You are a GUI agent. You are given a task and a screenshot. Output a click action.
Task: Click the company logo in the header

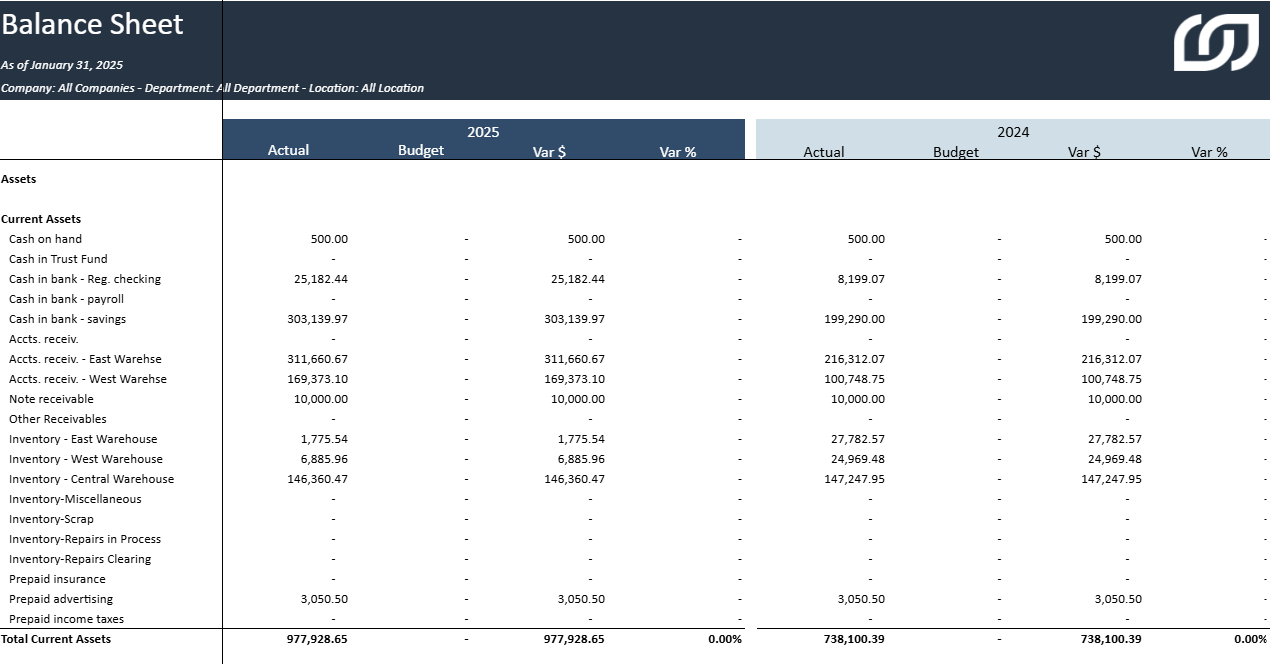point(1216,42)
